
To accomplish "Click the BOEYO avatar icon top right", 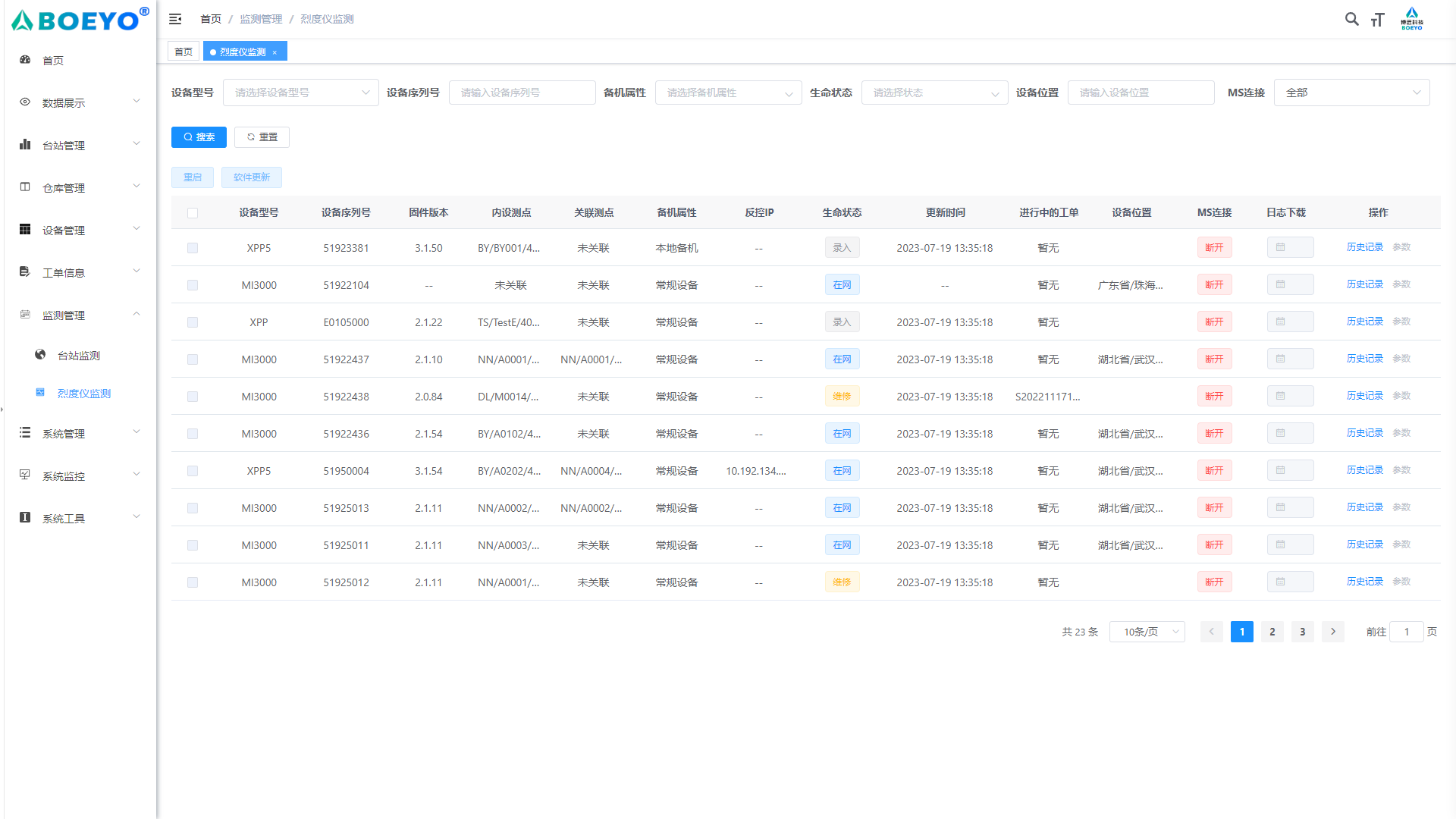I will [x=1411, y=18].
